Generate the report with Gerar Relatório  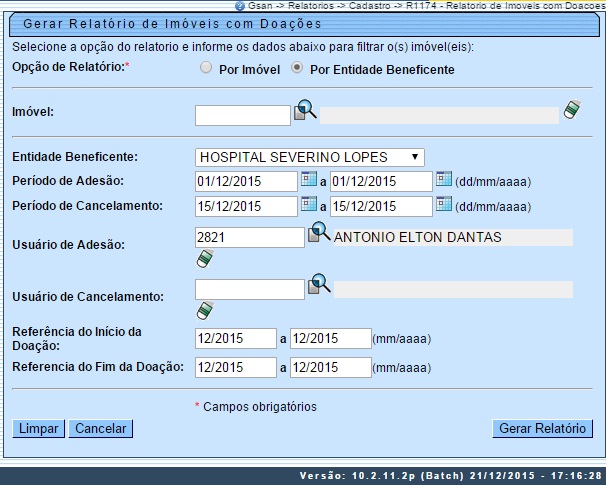click(x=542, y=429)
